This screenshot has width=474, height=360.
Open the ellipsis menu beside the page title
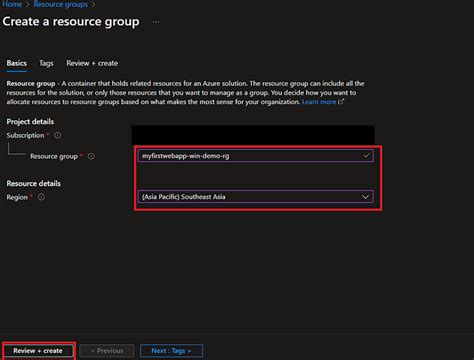pyautogui.click(x=156, y=22)
